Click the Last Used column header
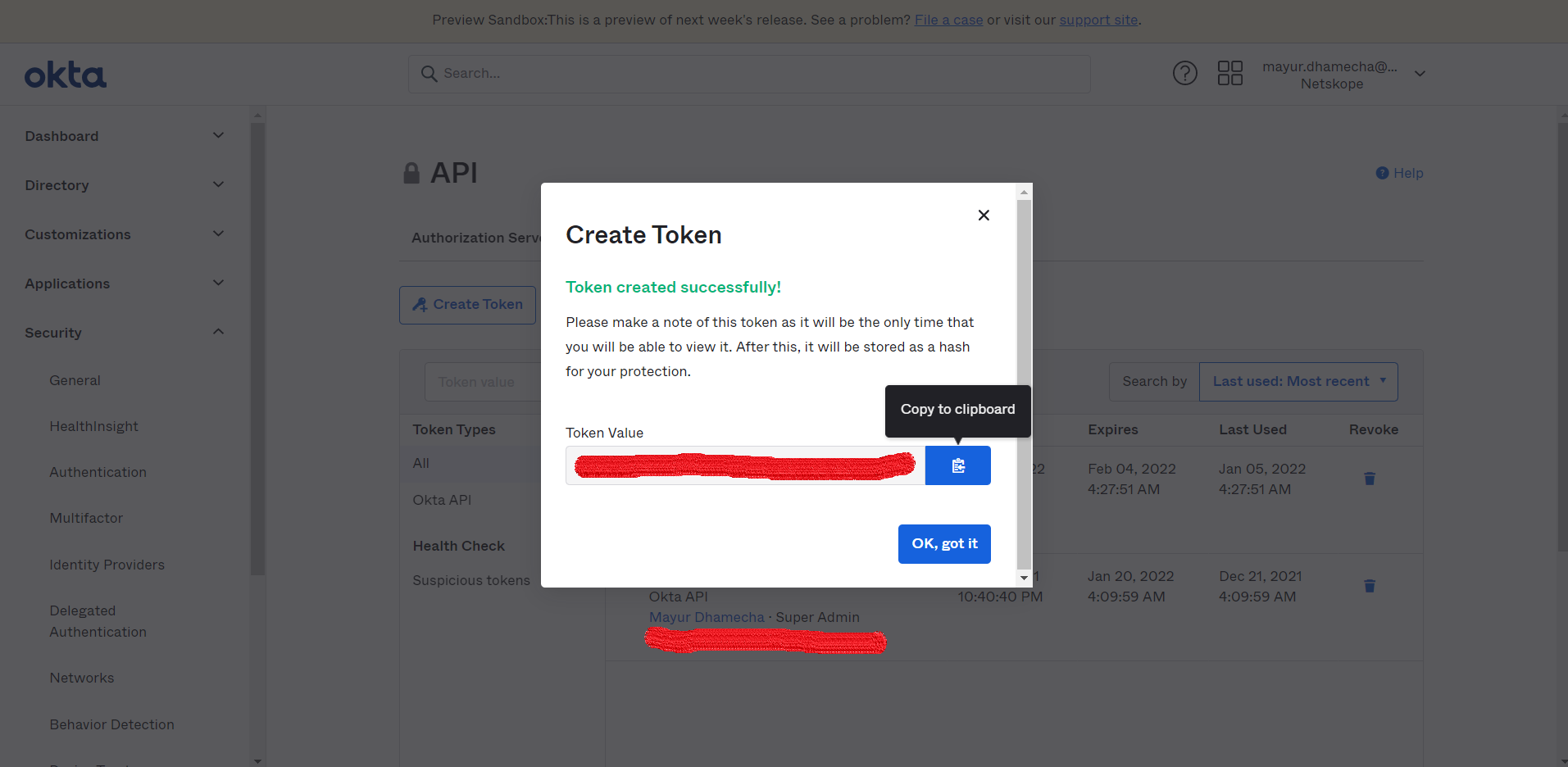The height and width of the screenshot is (767, 1568). click(x=1252, y=429)
